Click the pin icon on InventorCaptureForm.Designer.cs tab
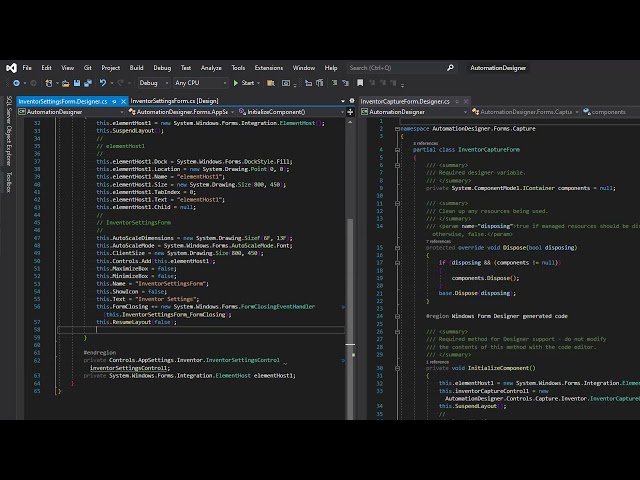Viewport: 640px width, 480px height. pos(457,101)
